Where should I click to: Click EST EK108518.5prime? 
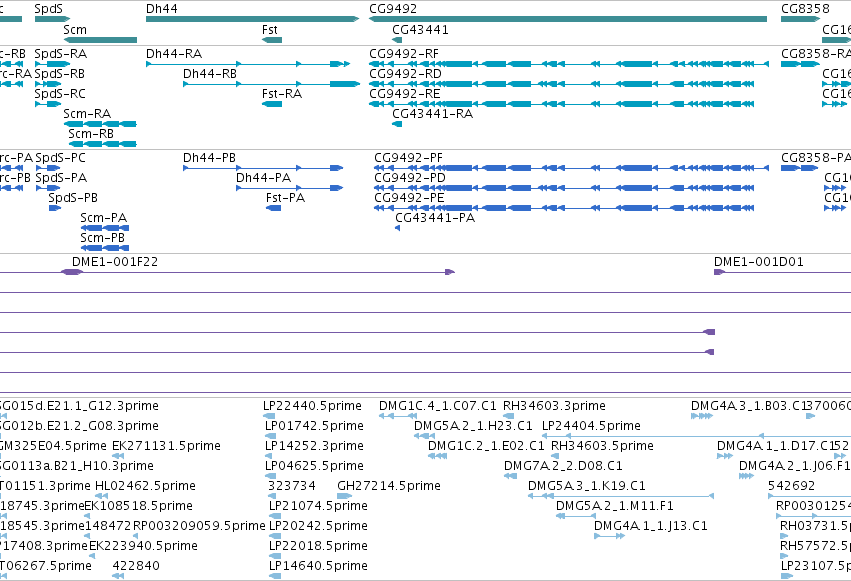pos(88,516)
